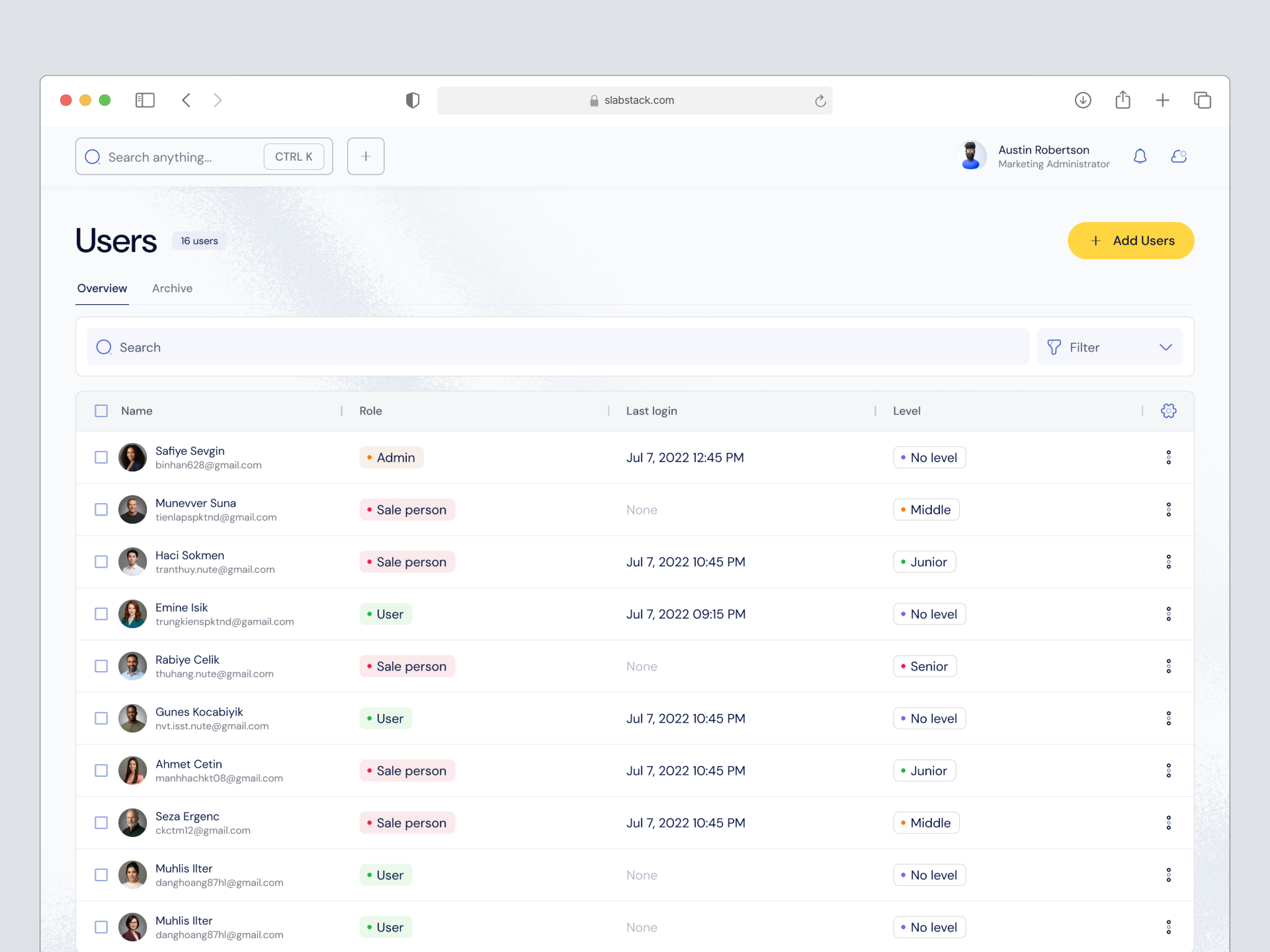Image resolution: width=1270 pixels, height=952 pixels.
Task: Select the checkbox for Safiye Sevgin
Action: click(x=101, y=457)
